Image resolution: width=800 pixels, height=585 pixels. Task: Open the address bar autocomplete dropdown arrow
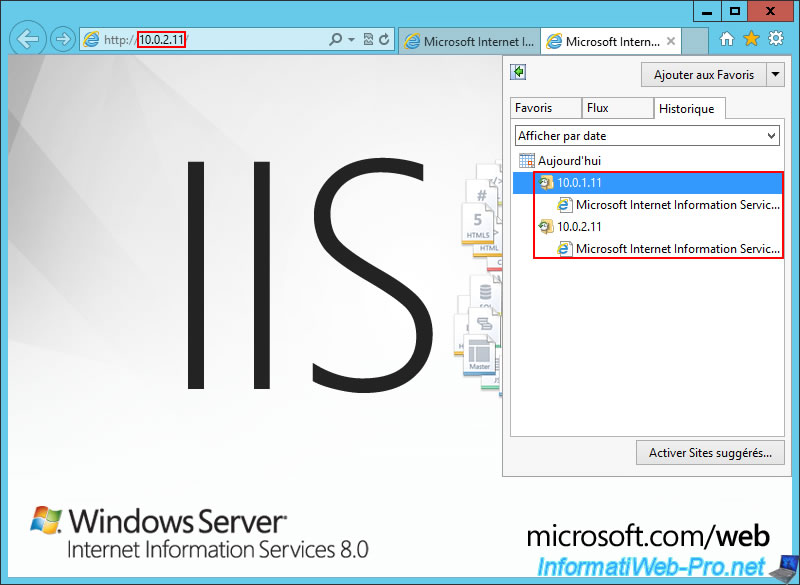[x=351, y=40]
